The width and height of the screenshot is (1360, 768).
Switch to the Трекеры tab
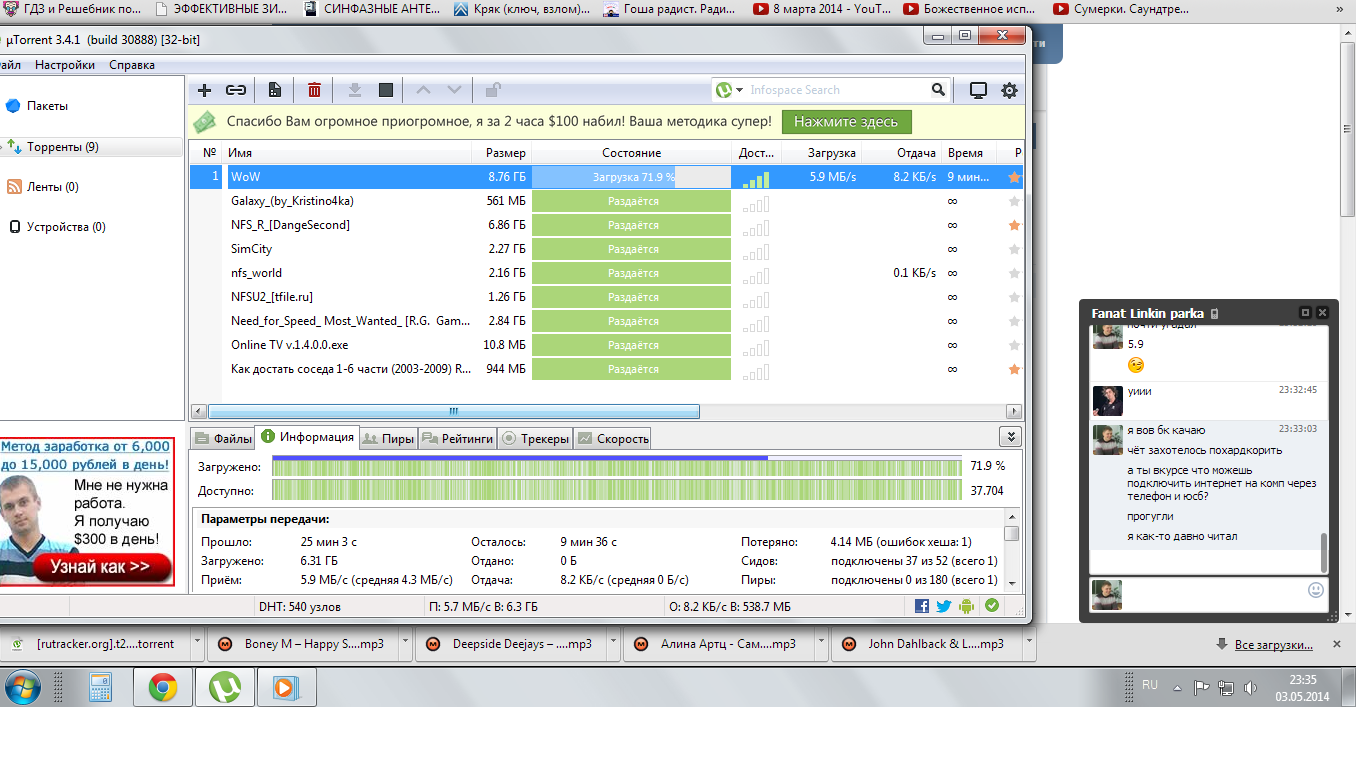pos(535,438)
